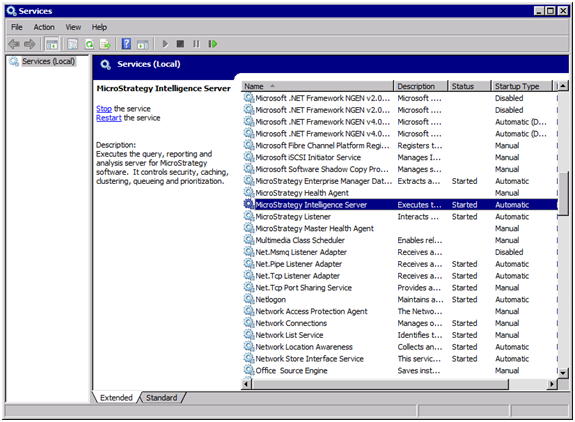
Task: Click the gear icon beside MicroStrategy Health Agent
Action: click(x=249, y=192)
